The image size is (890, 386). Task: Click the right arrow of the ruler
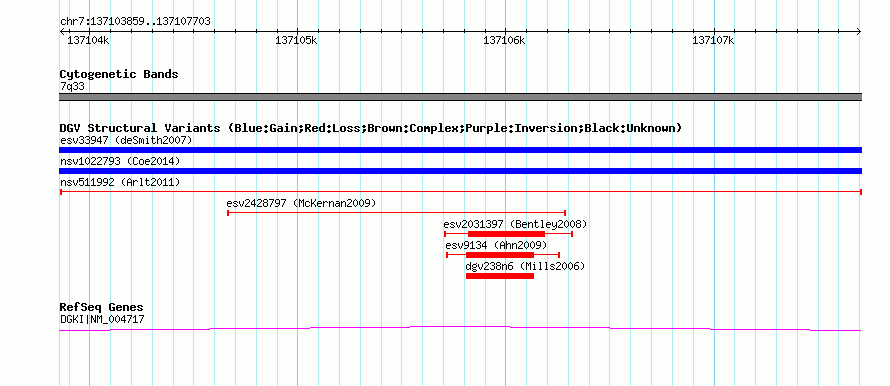click(859, 32)
